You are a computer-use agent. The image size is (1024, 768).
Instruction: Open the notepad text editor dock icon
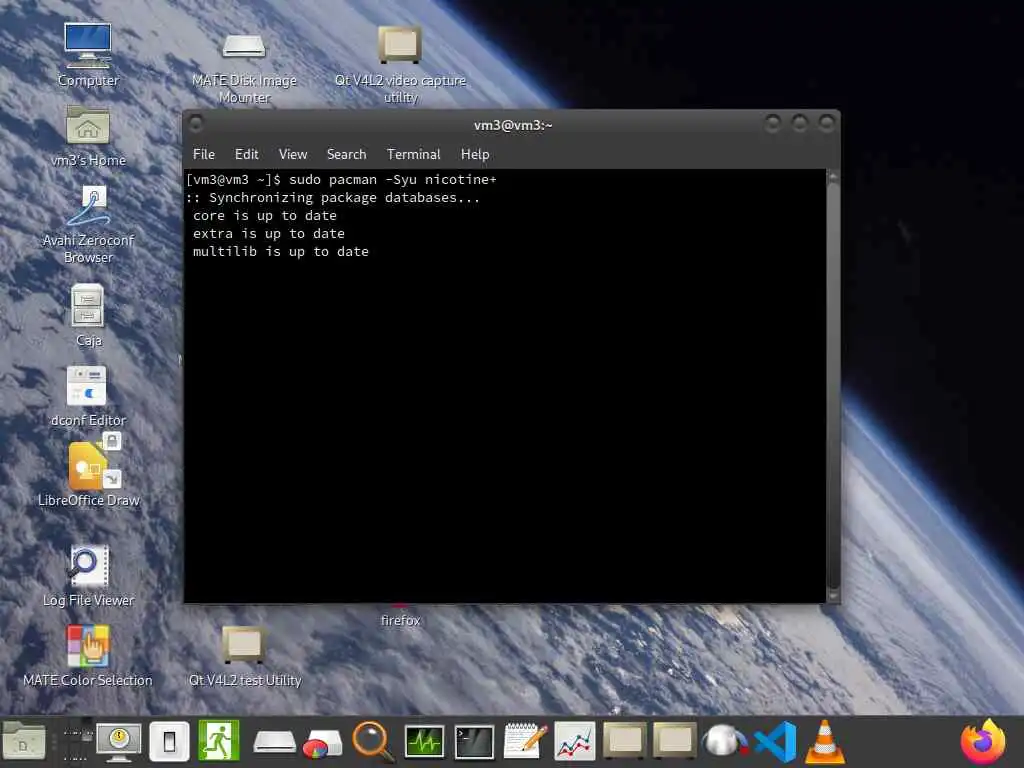(x=525, y=741)
